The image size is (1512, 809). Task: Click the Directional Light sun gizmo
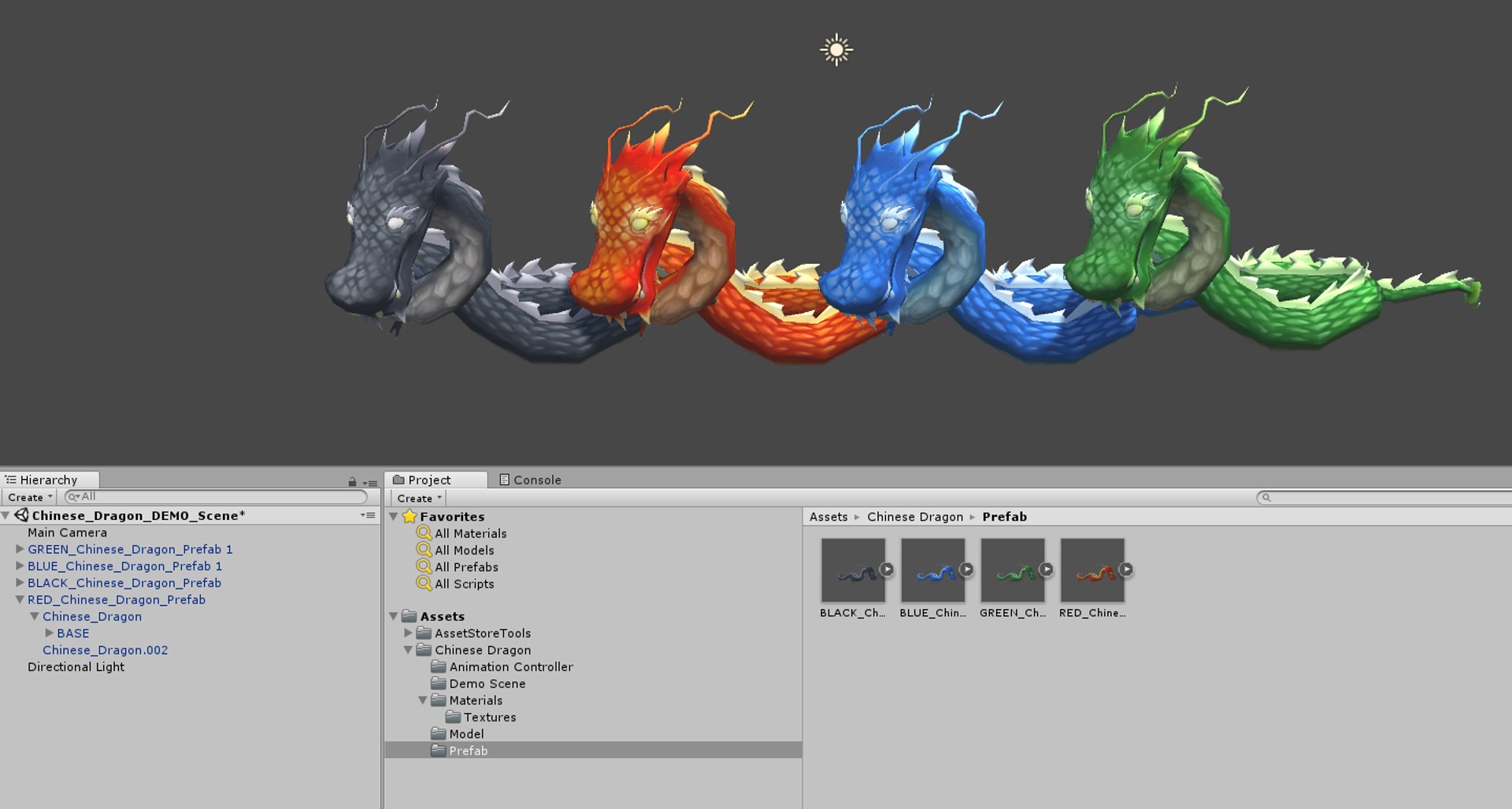coord(836,50)
